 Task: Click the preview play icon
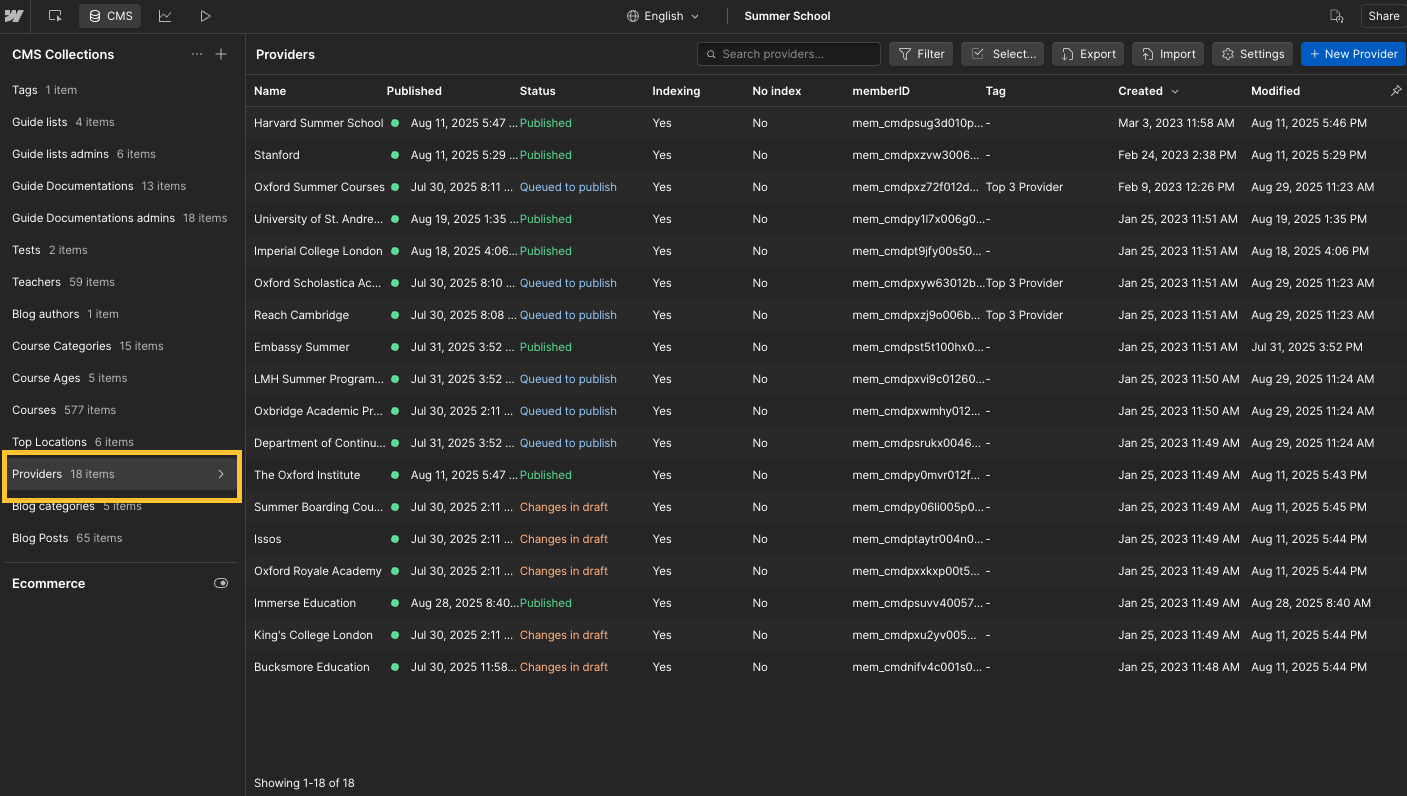point(205,16)
